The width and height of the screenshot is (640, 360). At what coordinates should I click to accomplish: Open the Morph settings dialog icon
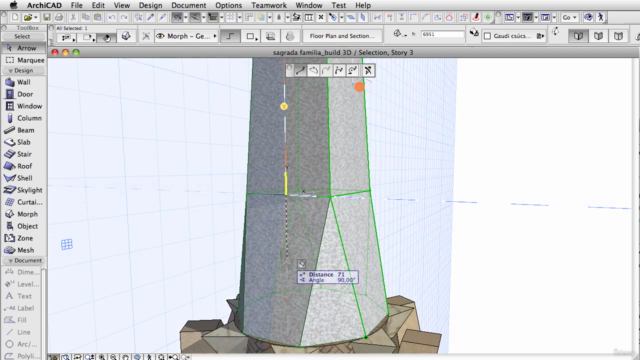(126, 36)
